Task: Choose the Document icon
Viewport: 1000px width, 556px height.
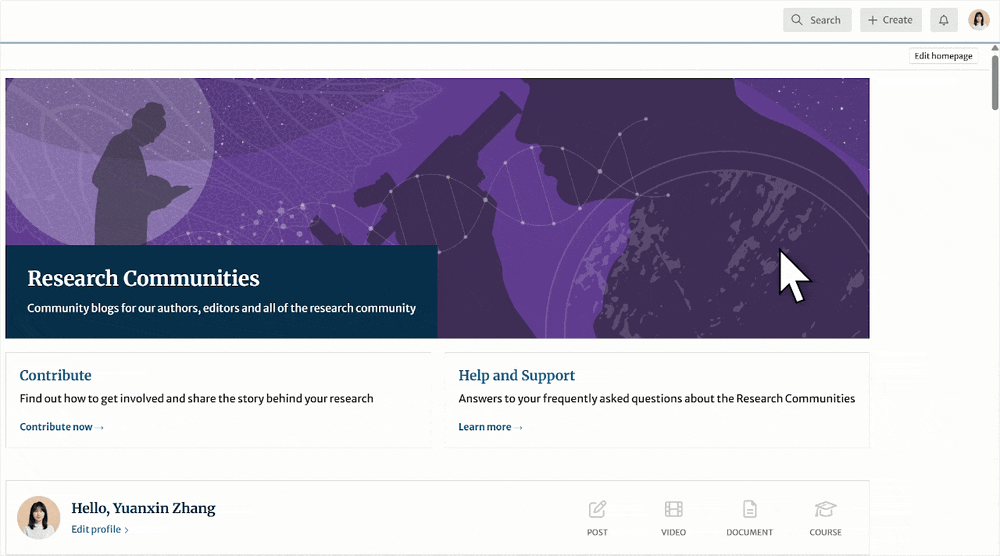Action: pos(749,517)
